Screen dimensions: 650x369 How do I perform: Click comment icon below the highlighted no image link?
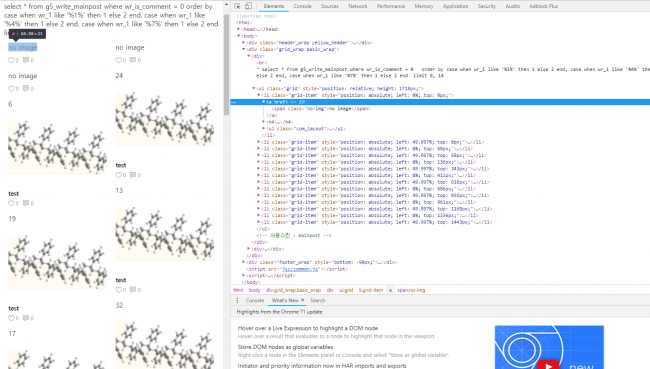26,60
